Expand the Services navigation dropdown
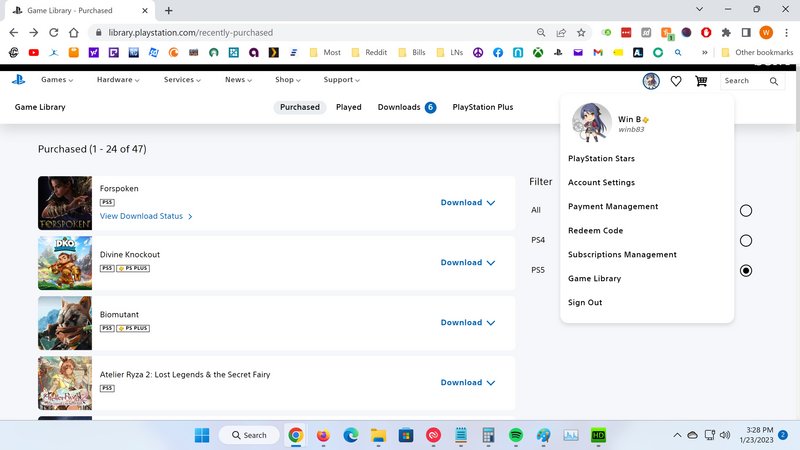 pyautogui.click(x=182, y=80)
